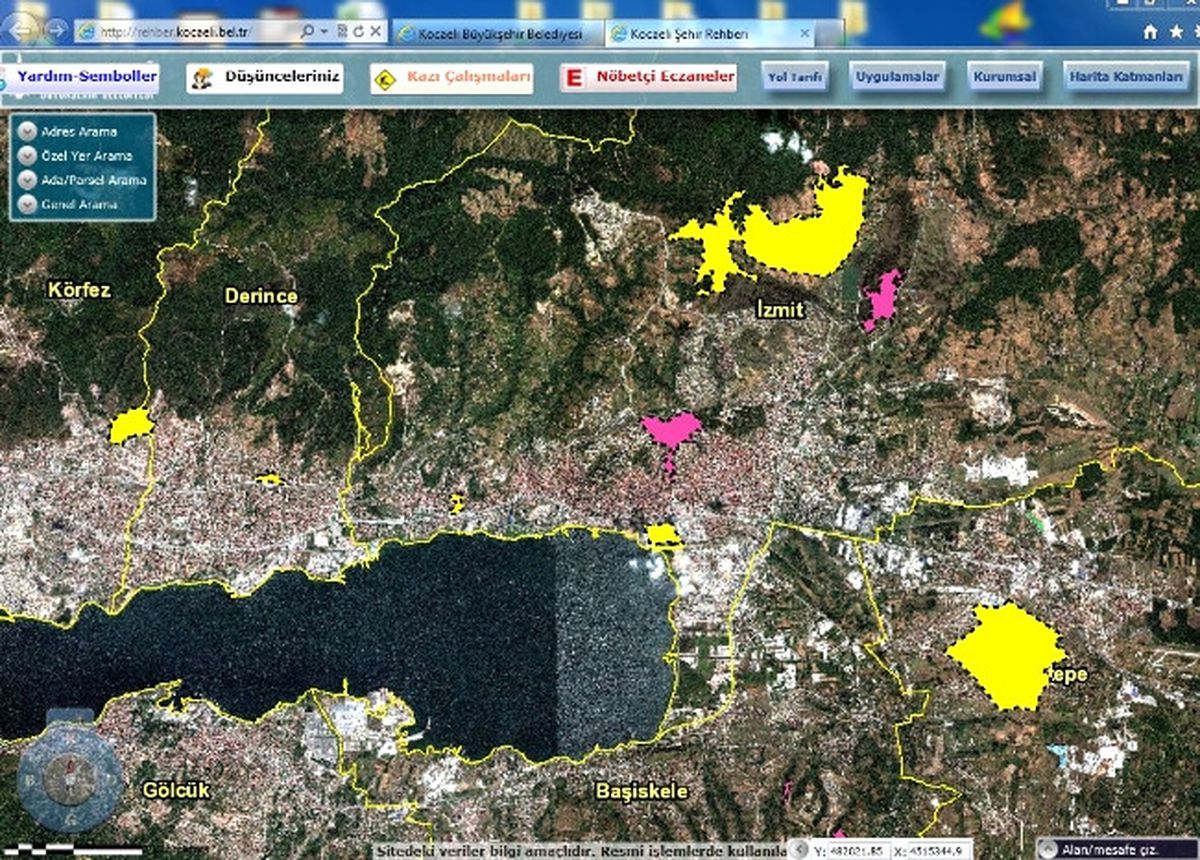
Task: Click the worker icon beside Düşünceleriniz
Action: click(203, 79)
